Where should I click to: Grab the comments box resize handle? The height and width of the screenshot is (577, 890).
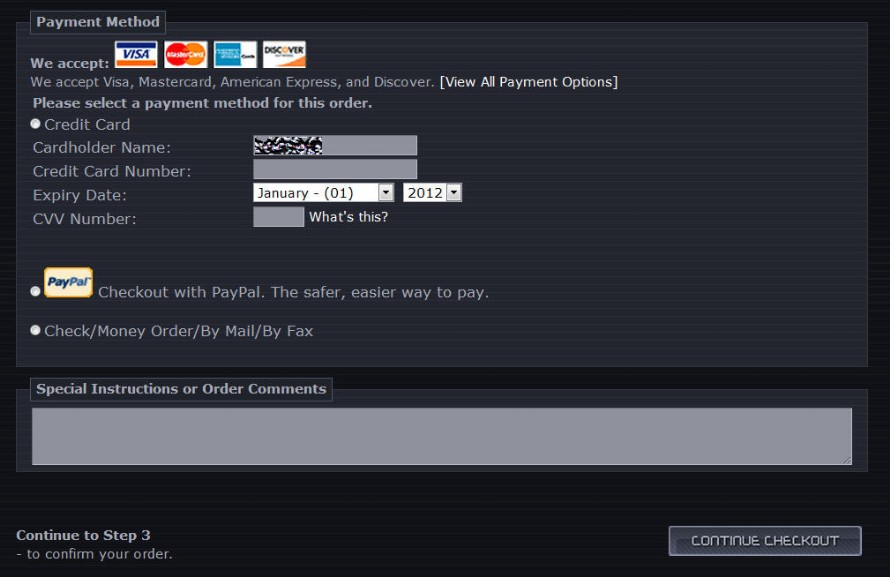[x=847, y=460]
